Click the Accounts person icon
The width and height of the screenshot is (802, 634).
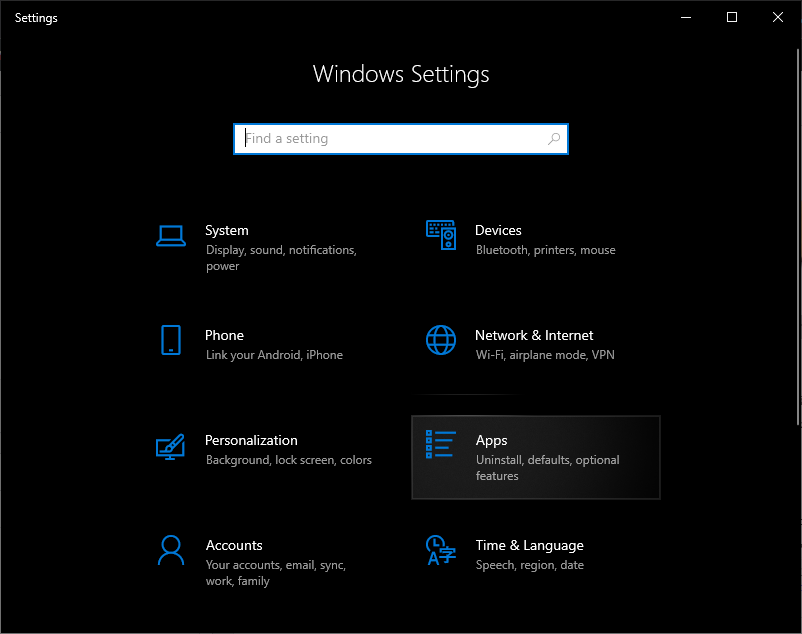click(x=171, y=550)
